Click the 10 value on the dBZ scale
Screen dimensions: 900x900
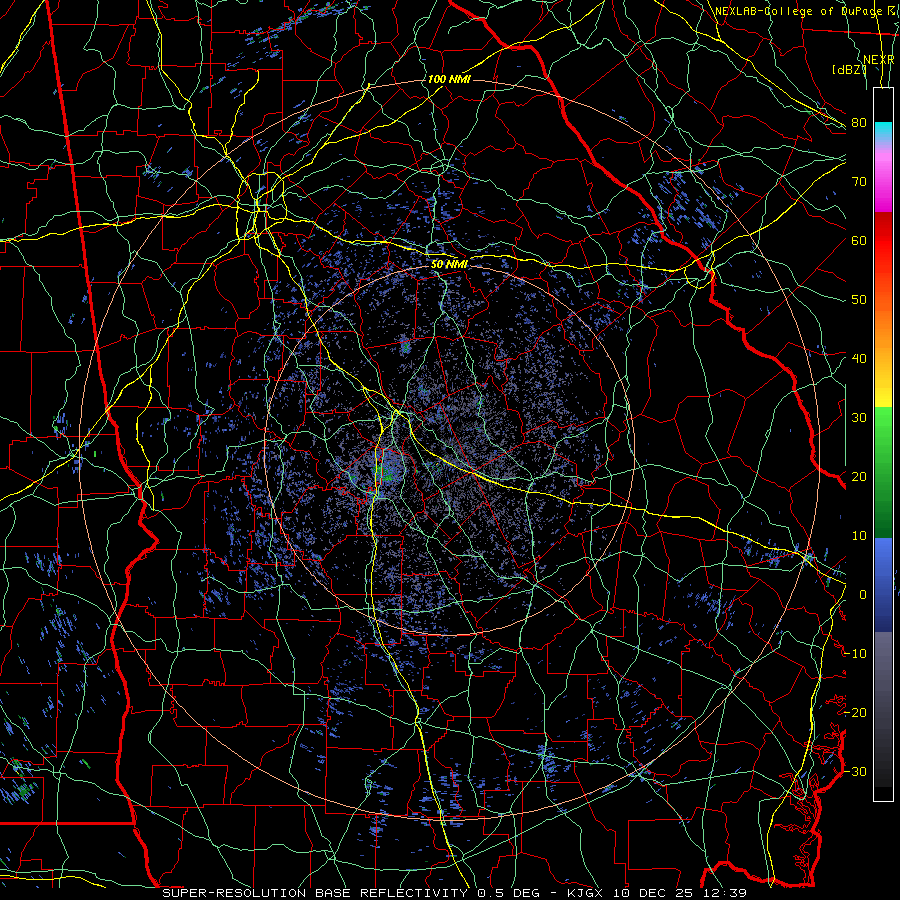(859, 536)
